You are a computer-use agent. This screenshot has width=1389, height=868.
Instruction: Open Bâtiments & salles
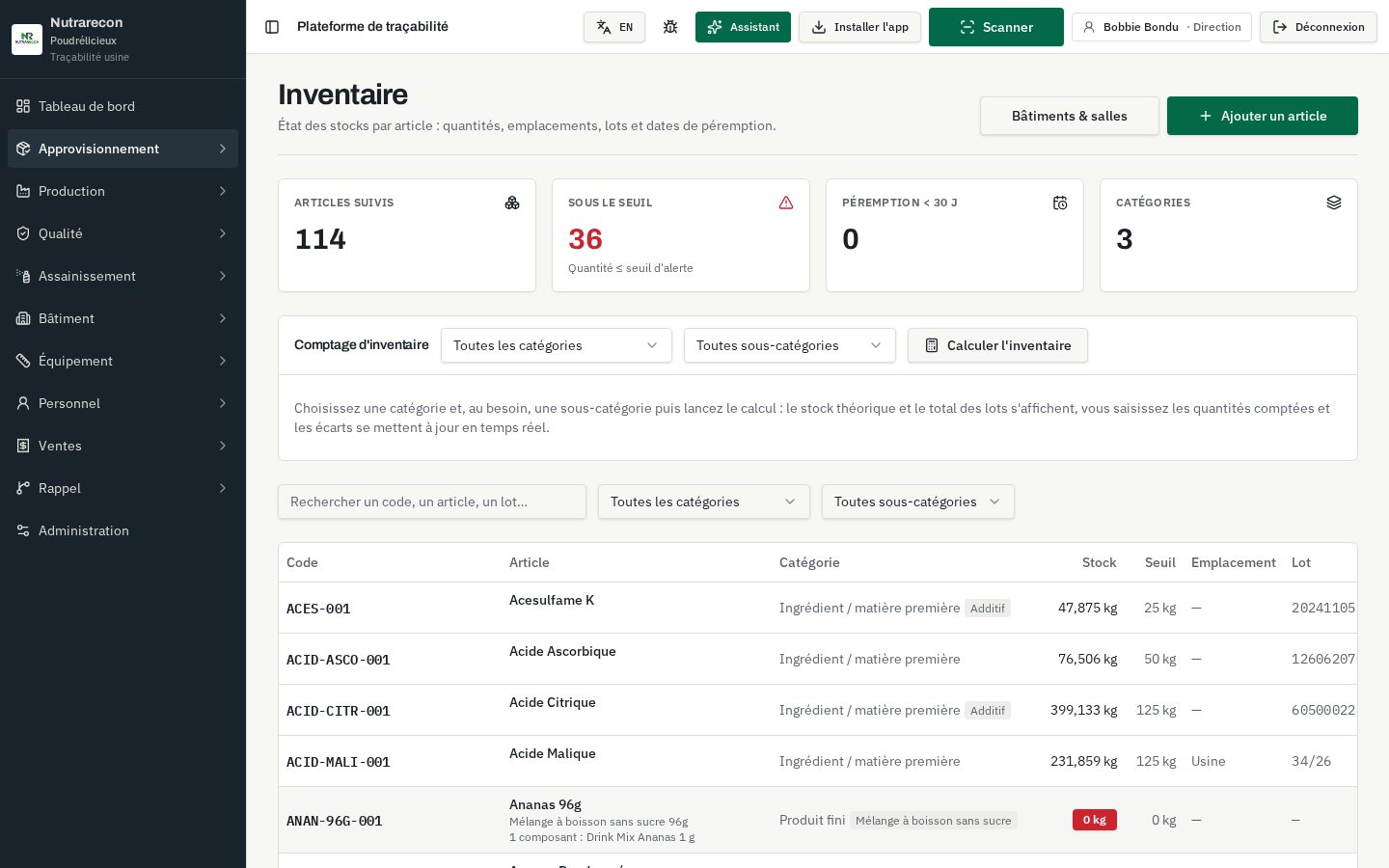pos(1070,116)
